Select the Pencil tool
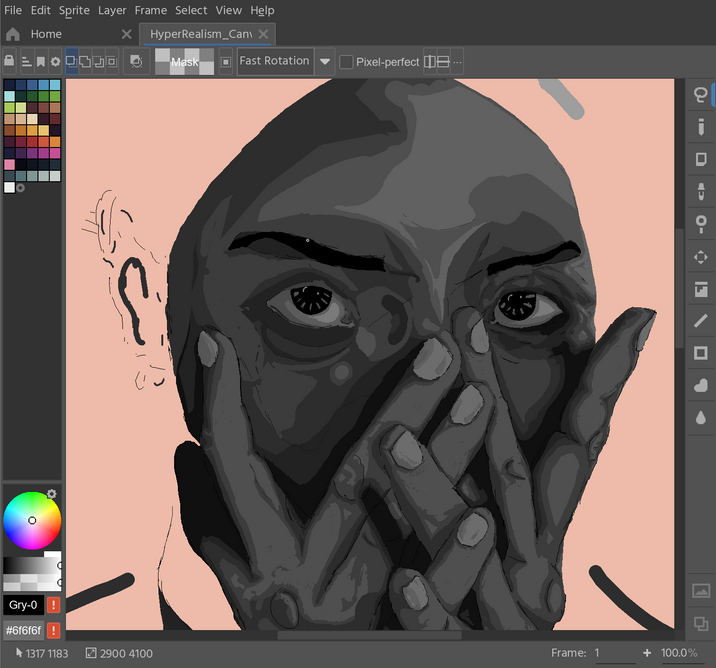 click(x=700, y=127)
